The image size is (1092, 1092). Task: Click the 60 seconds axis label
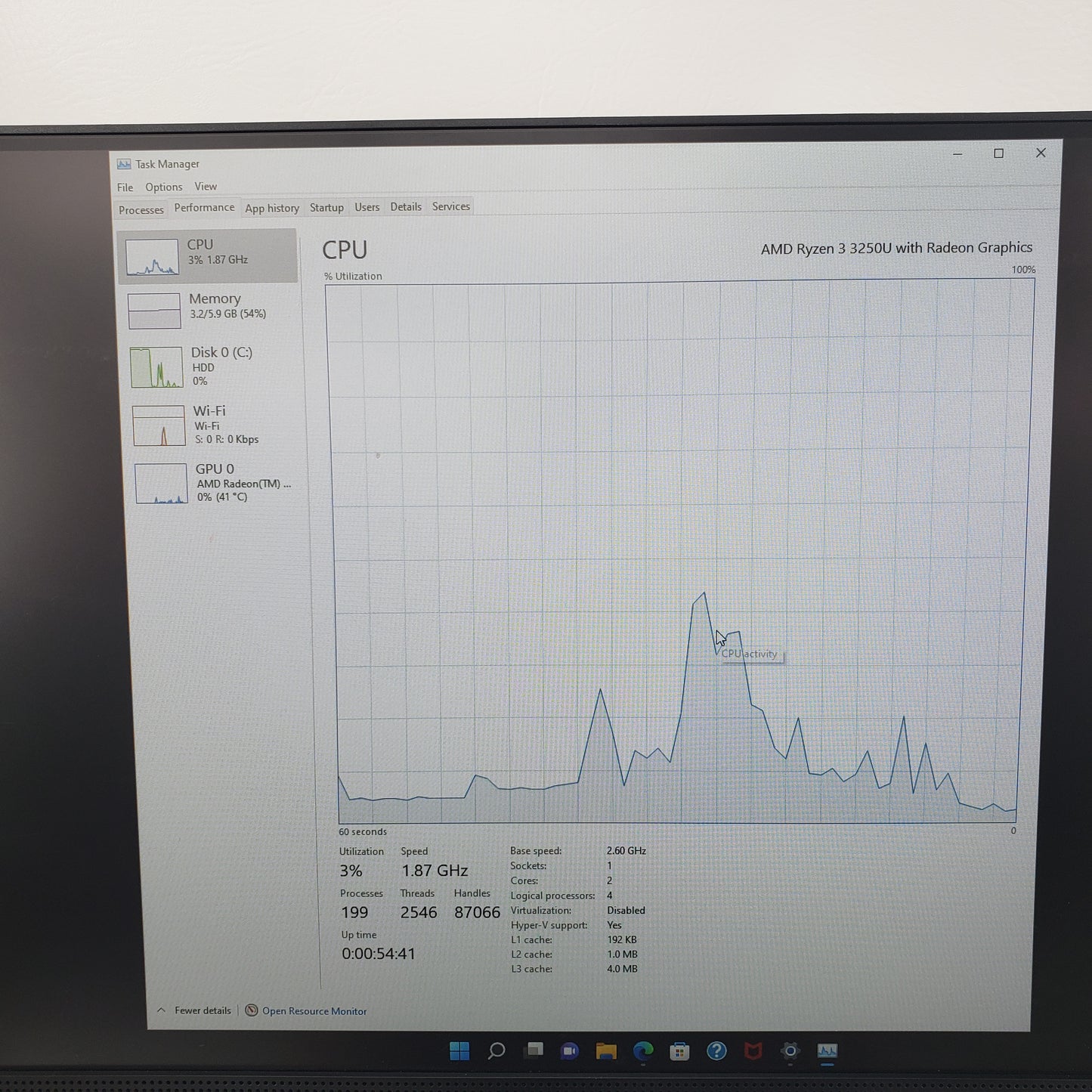(x=363, y=831)
